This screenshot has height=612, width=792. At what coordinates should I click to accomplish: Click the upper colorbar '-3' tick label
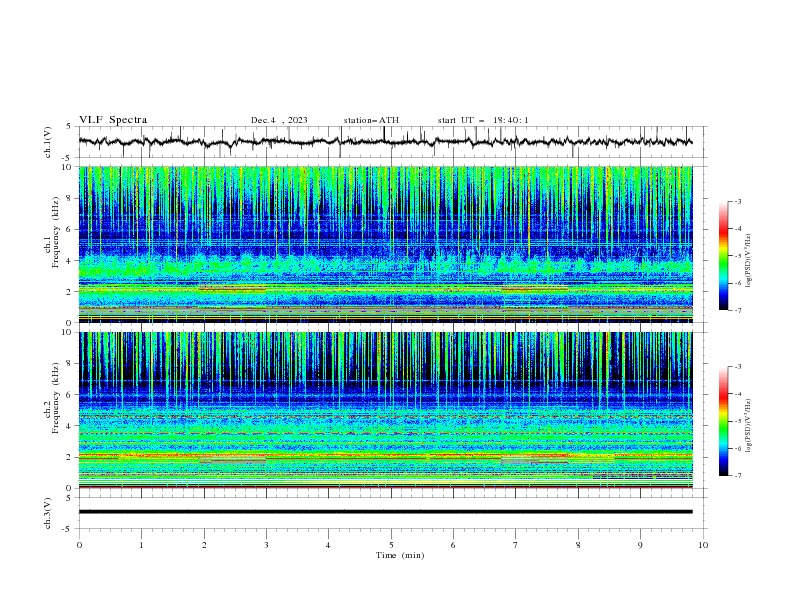(x=737, y=201)
